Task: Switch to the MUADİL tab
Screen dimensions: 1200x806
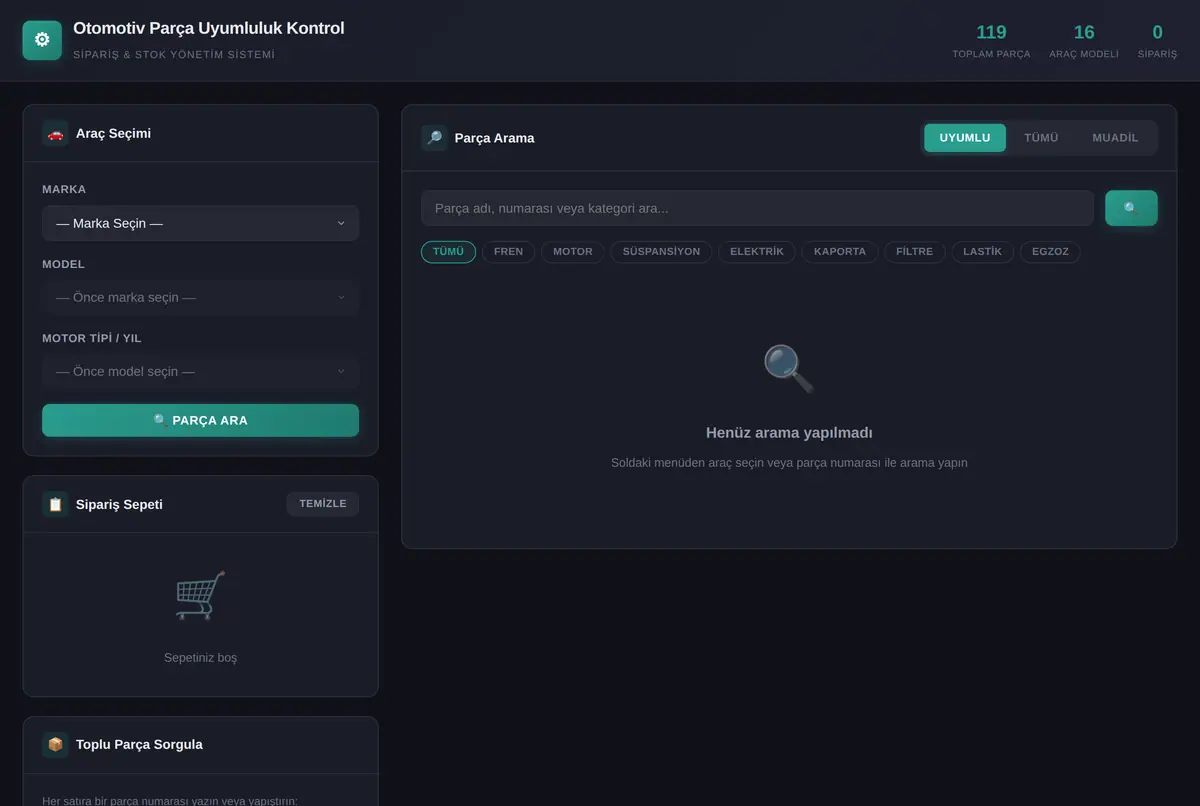Action: [1115, 138]
